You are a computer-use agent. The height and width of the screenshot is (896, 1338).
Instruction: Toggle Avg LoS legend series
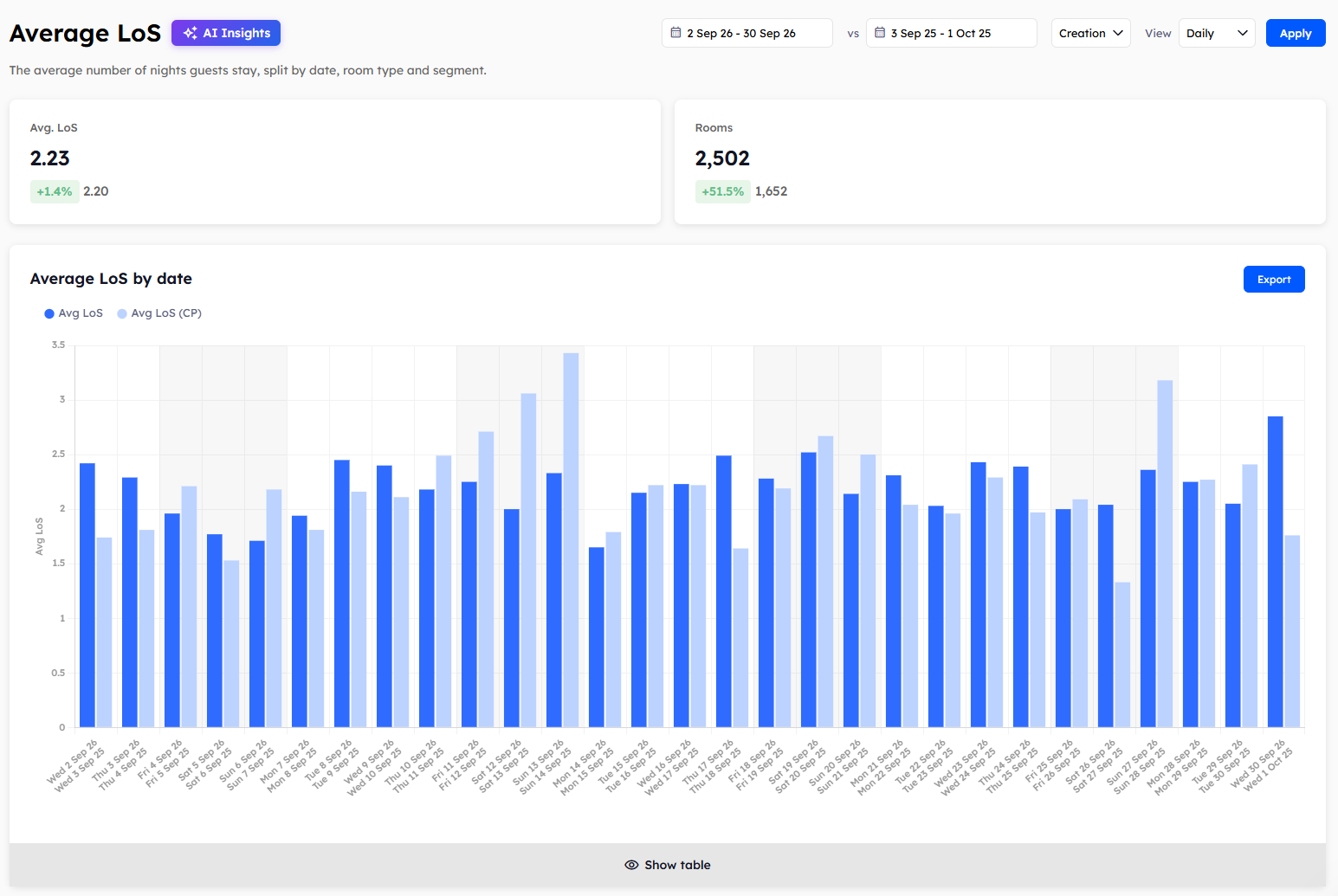pyautogui.click(x=74, y=313)
